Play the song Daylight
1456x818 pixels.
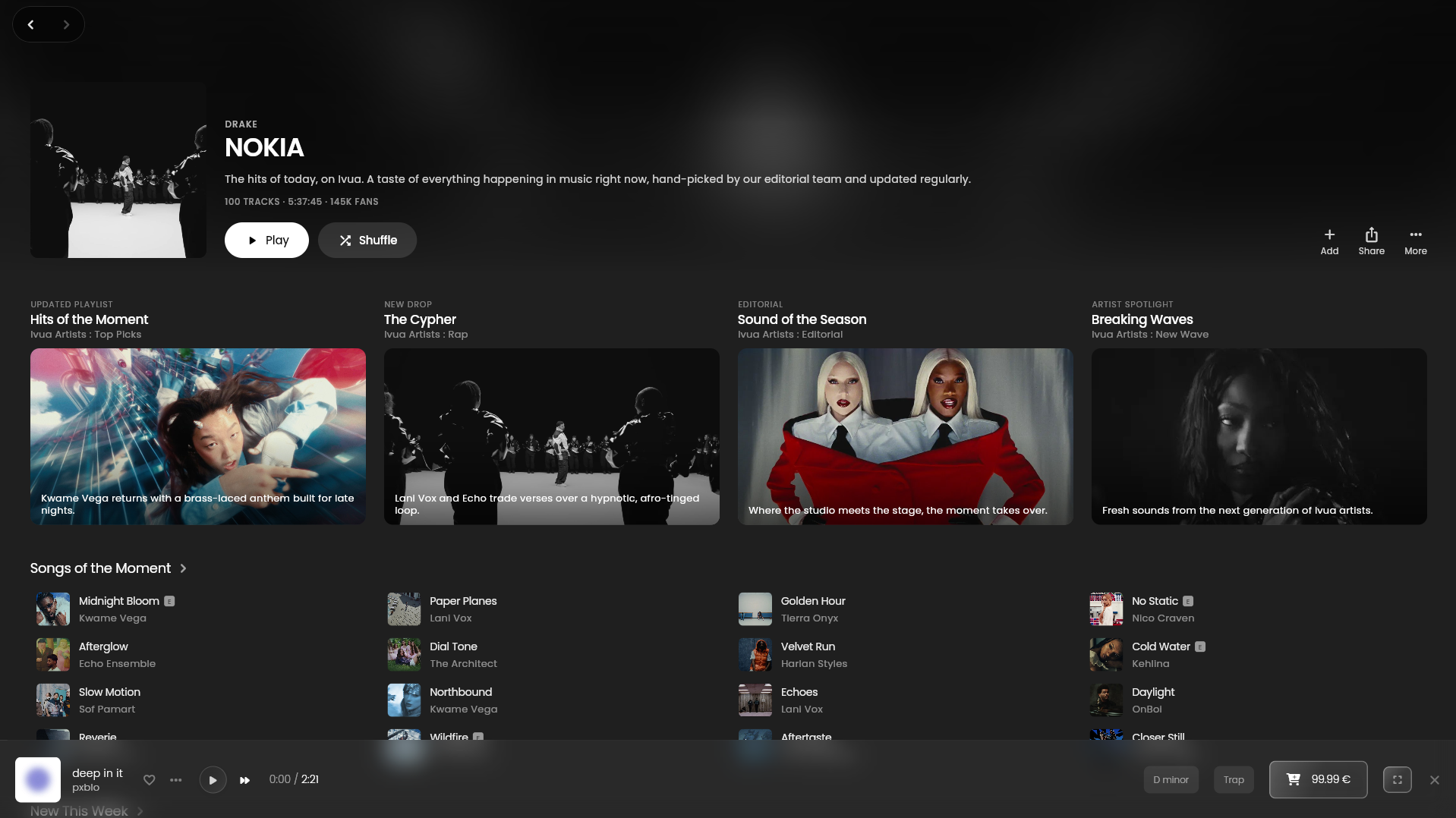(x=1153, y=692)
